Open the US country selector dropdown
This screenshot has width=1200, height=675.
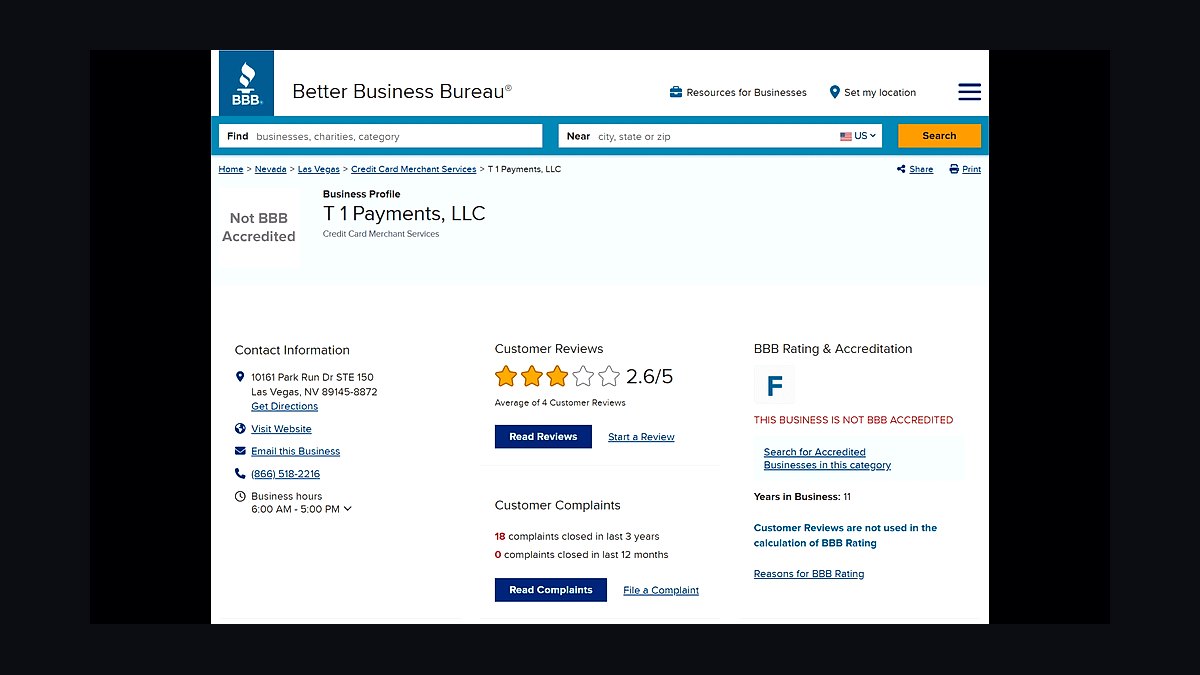coord(858,136)
